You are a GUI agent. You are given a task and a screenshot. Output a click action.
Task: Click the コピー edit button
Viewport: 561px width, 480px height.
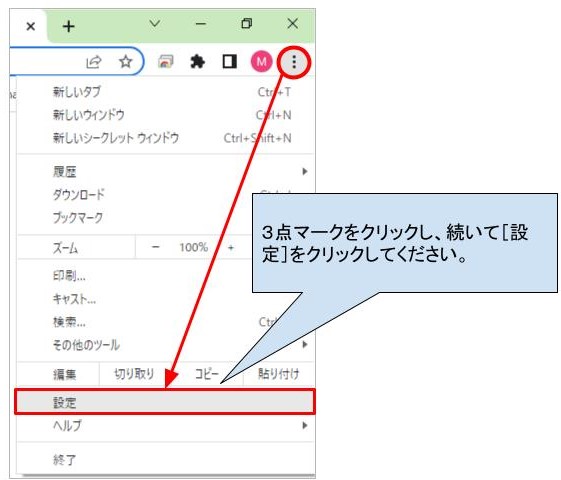tap(206, 374)
